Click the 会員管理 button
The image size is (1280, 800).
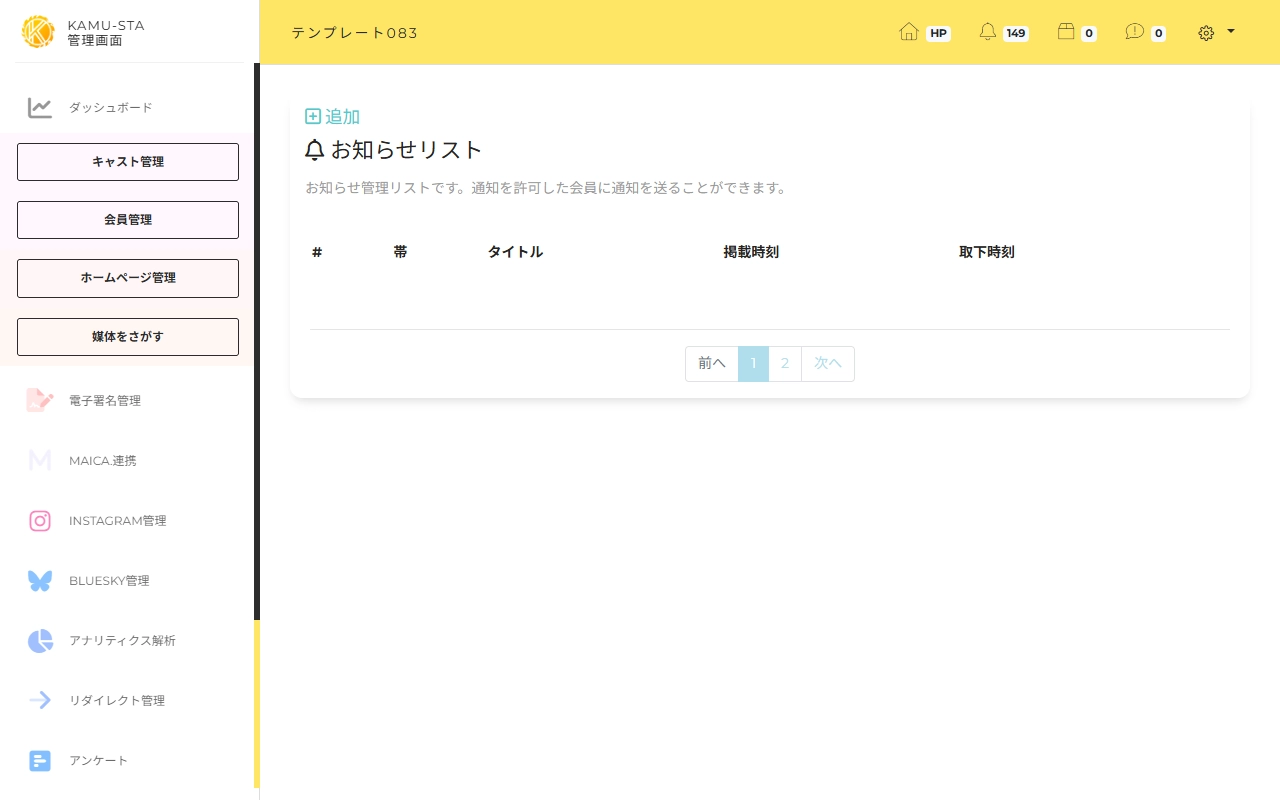click(128, 220)
